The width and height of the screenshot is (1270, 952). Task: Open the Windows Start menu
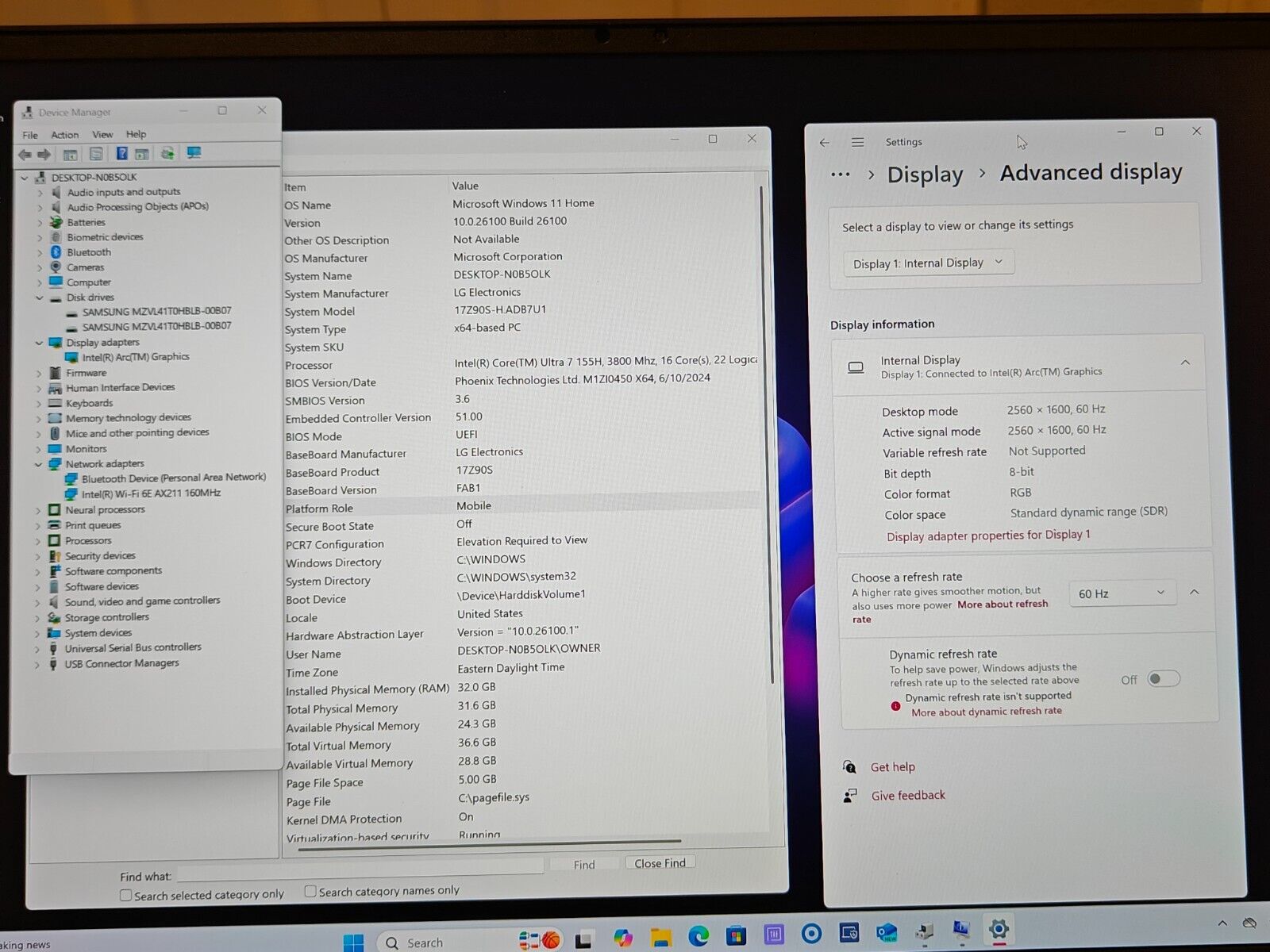[x=353, y=942]
